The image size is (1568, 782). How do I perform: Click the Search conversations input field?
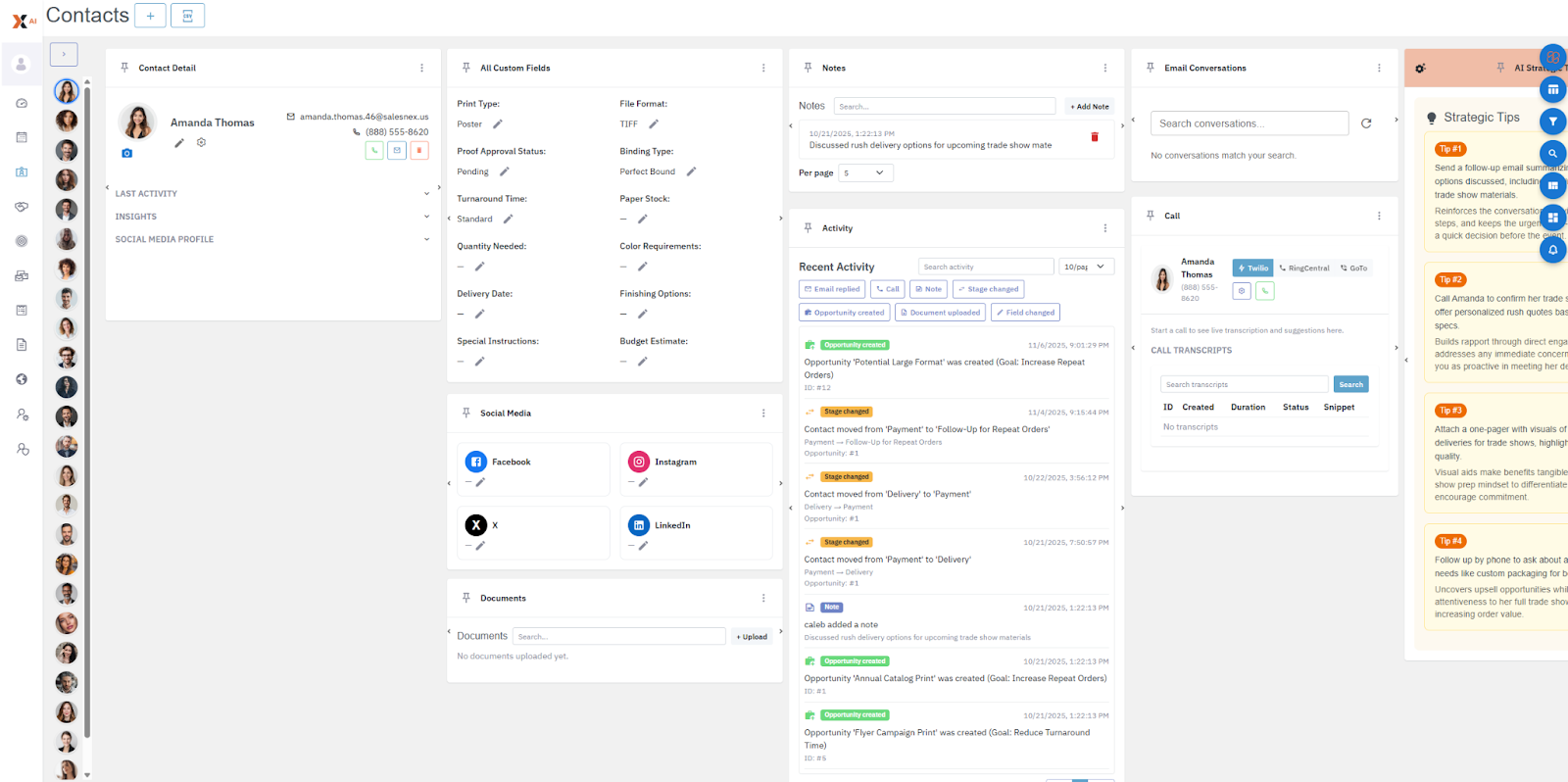pyautogui.click(x=1249, y=123)
